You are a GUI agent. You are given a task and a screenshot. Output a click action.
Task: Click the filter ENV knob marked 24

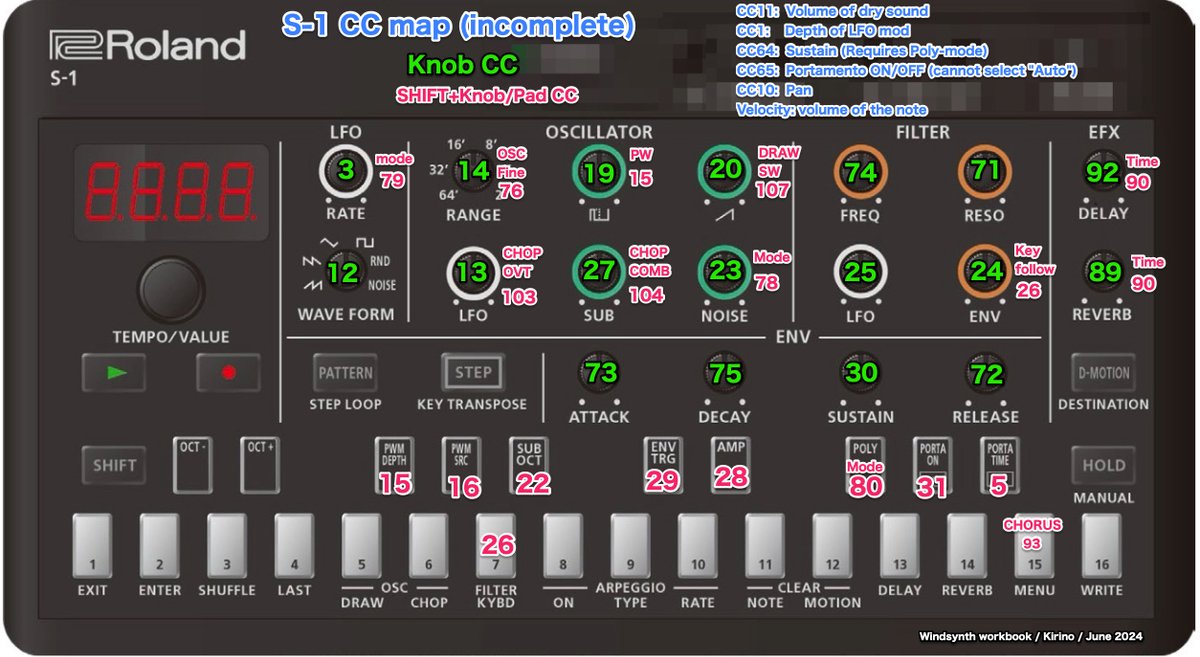(986, 272)
